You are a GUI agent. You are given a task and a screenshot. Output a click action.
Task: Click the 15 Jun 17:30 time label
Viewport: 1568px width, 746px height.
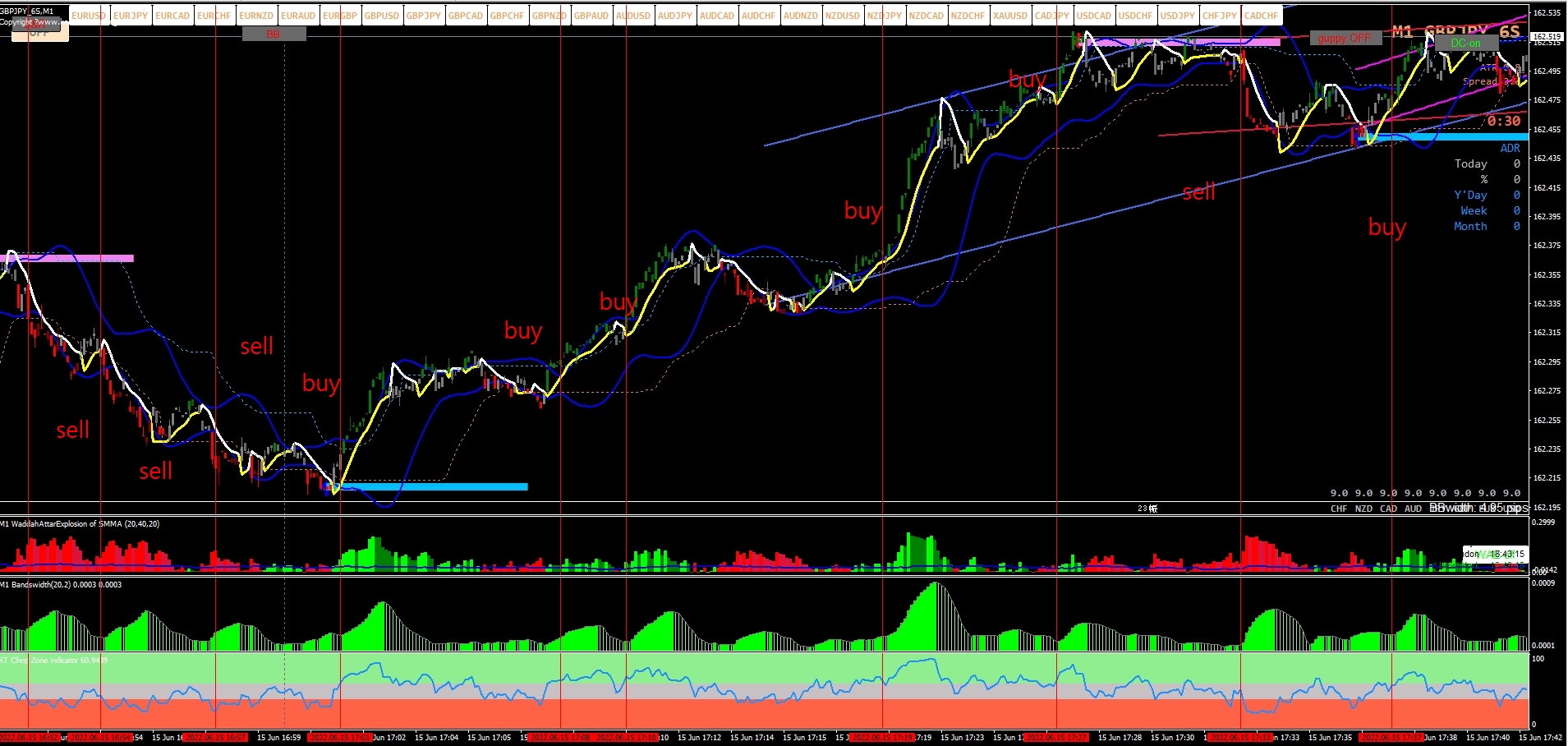coord(1172,738)
